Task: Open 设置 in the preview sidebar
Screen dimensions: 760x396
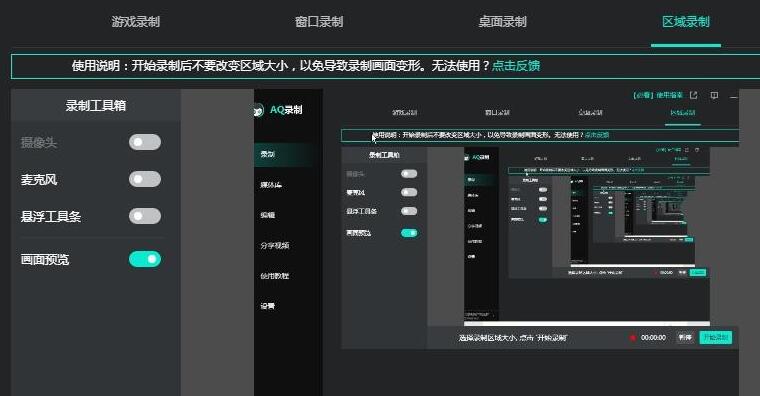Action: click(268, 306)
